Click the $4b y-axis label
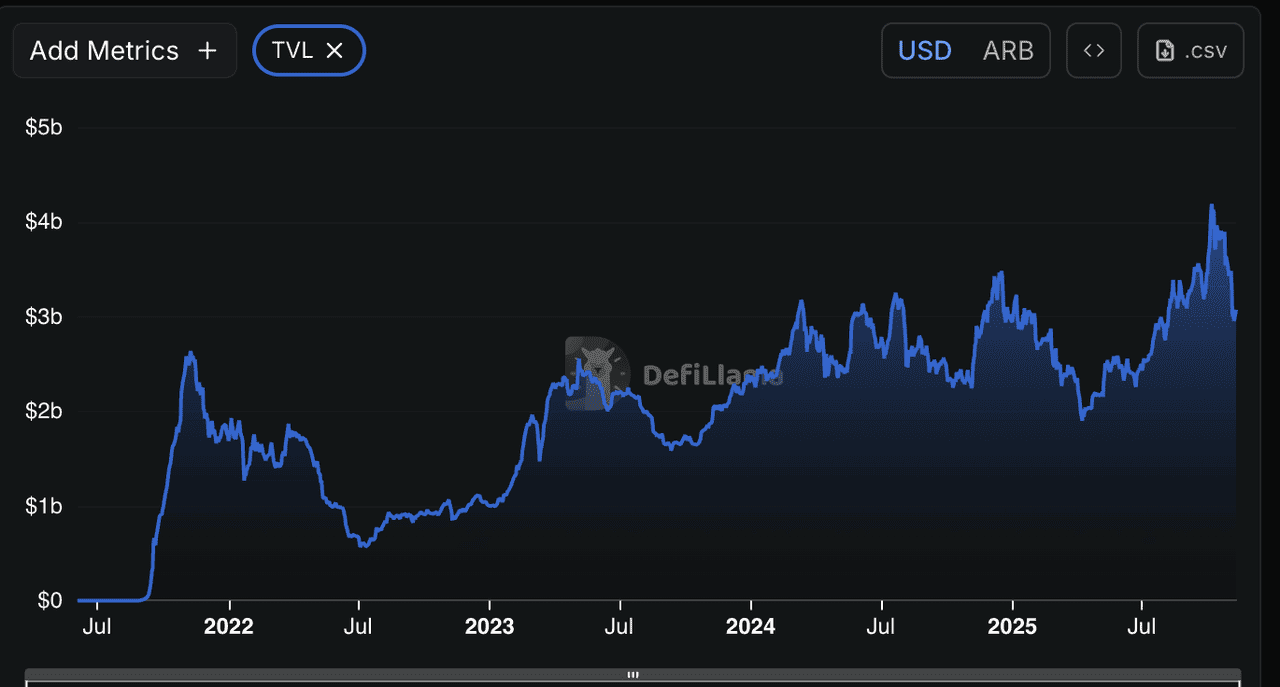This screenshot has width=1280, height=687. (x=43, y=222)
